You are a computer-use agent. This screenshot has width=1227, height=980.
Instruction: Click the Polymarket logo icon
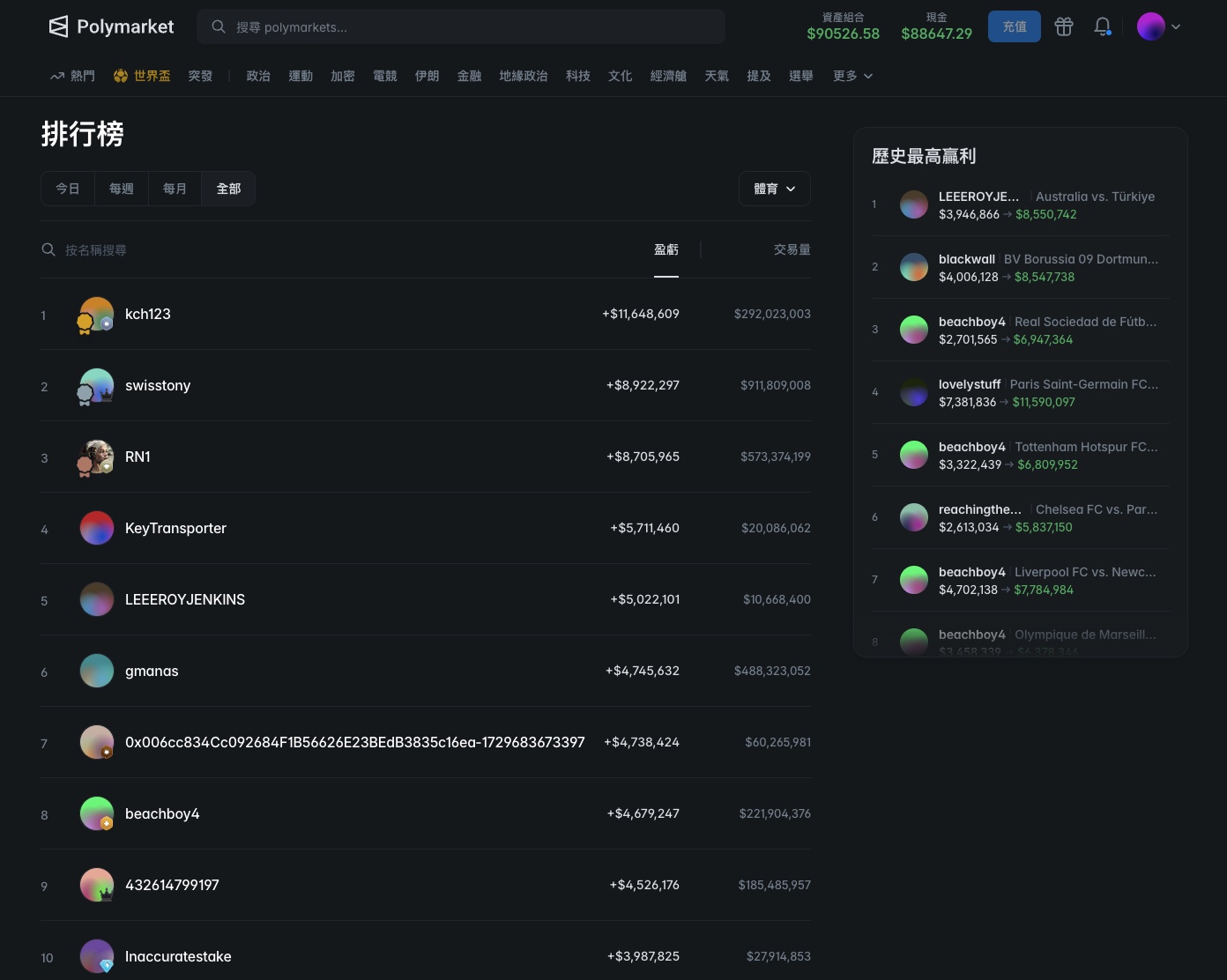(58, 26)
